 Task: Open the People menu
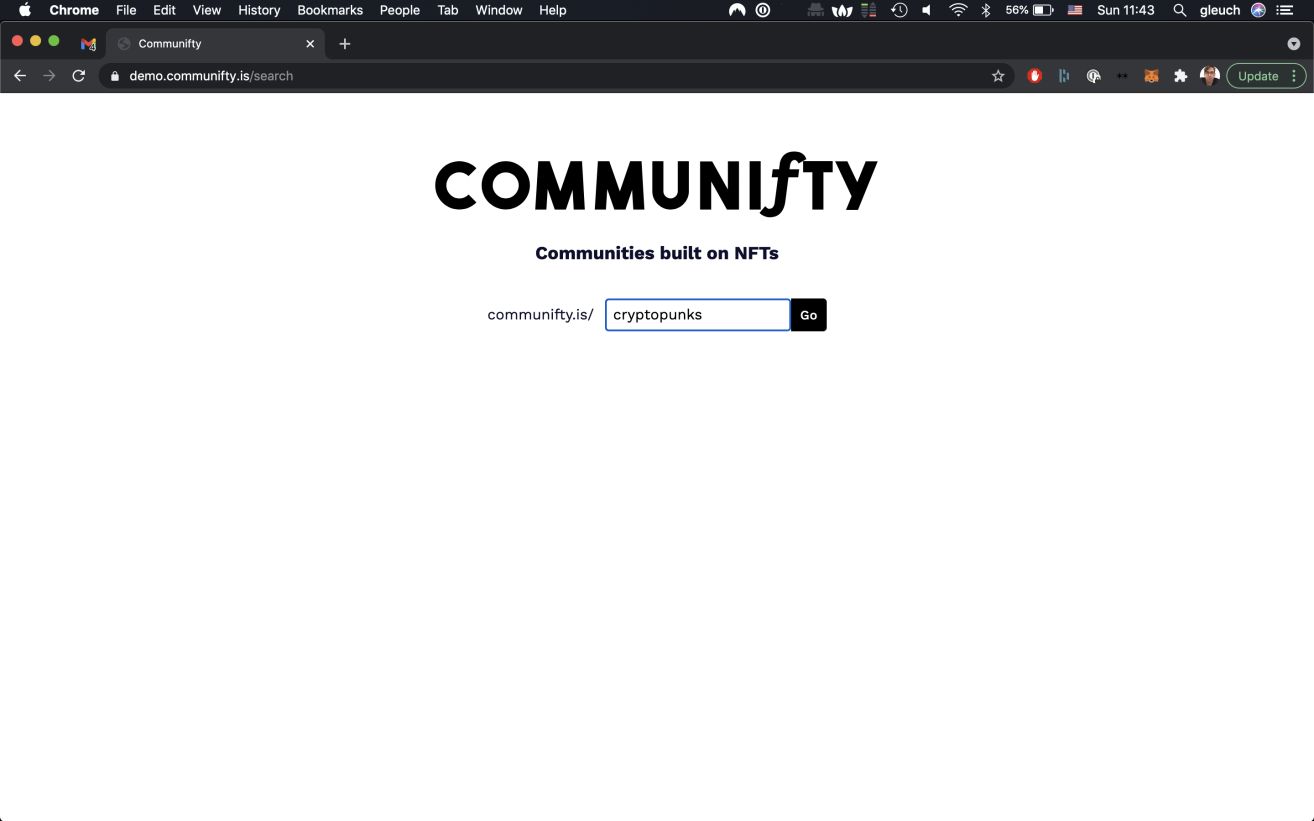[x=400, y=10]
